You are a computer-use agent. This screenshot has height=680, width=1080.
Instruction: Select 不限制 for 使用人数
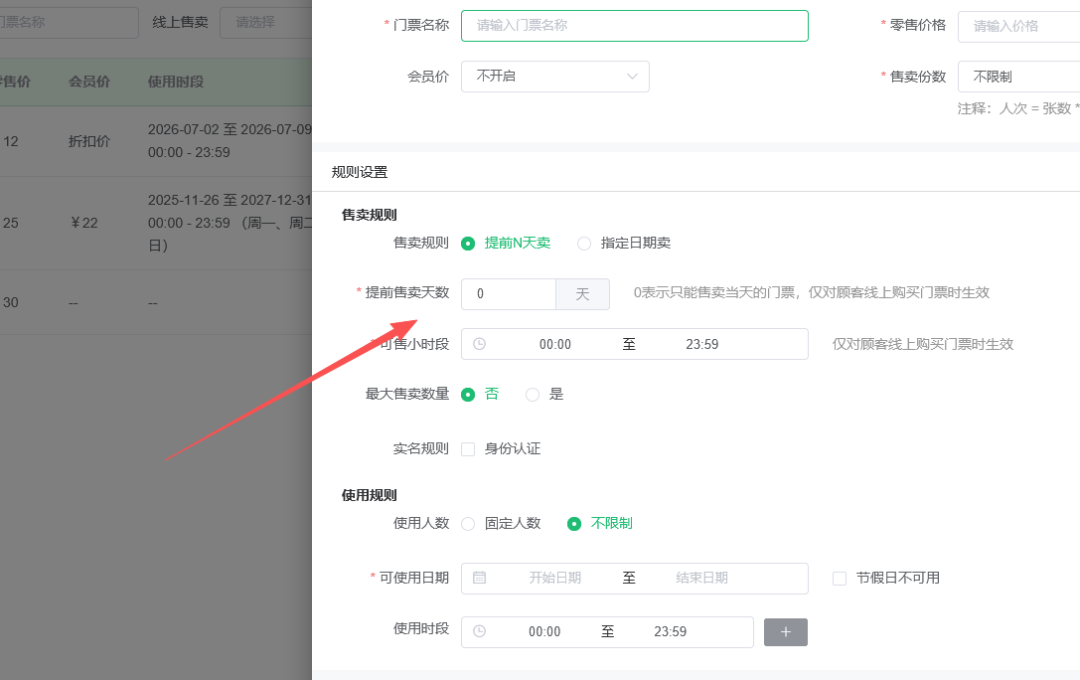point(574,524)
